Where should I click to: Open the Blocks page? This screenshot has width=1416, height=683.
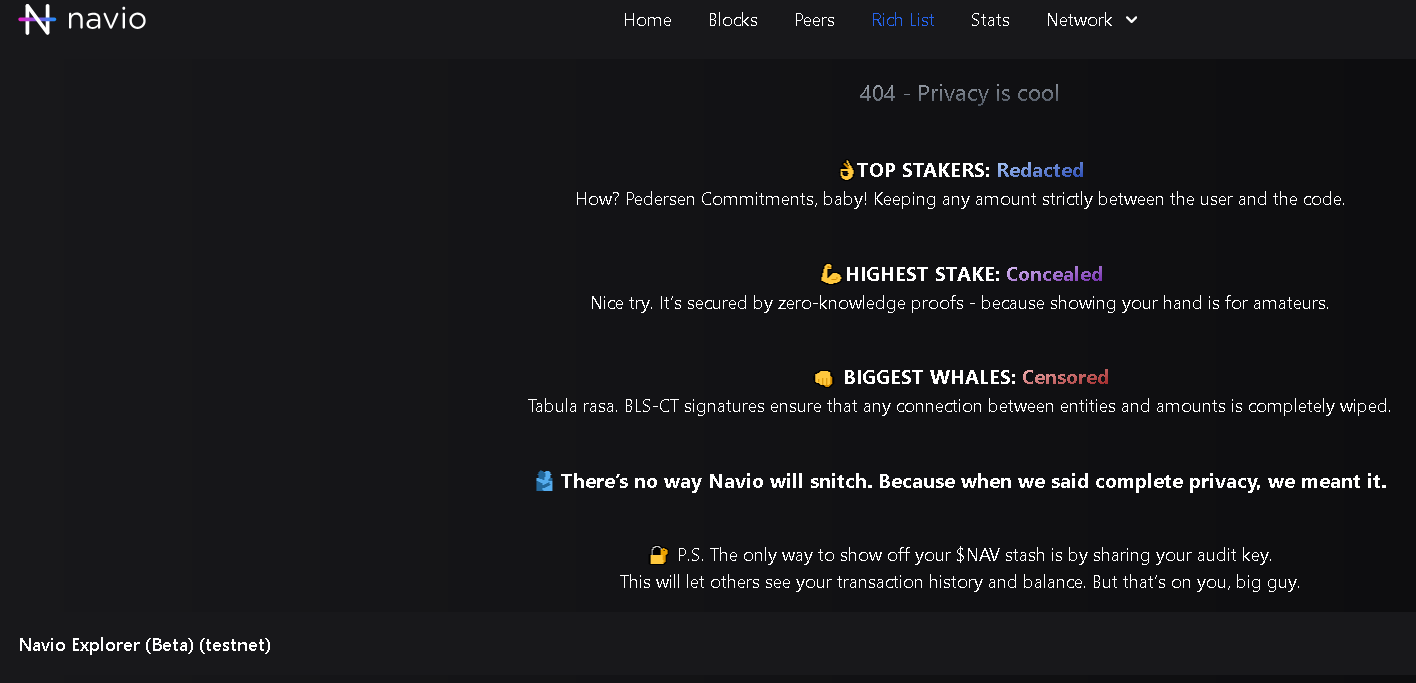click(733, 20)
